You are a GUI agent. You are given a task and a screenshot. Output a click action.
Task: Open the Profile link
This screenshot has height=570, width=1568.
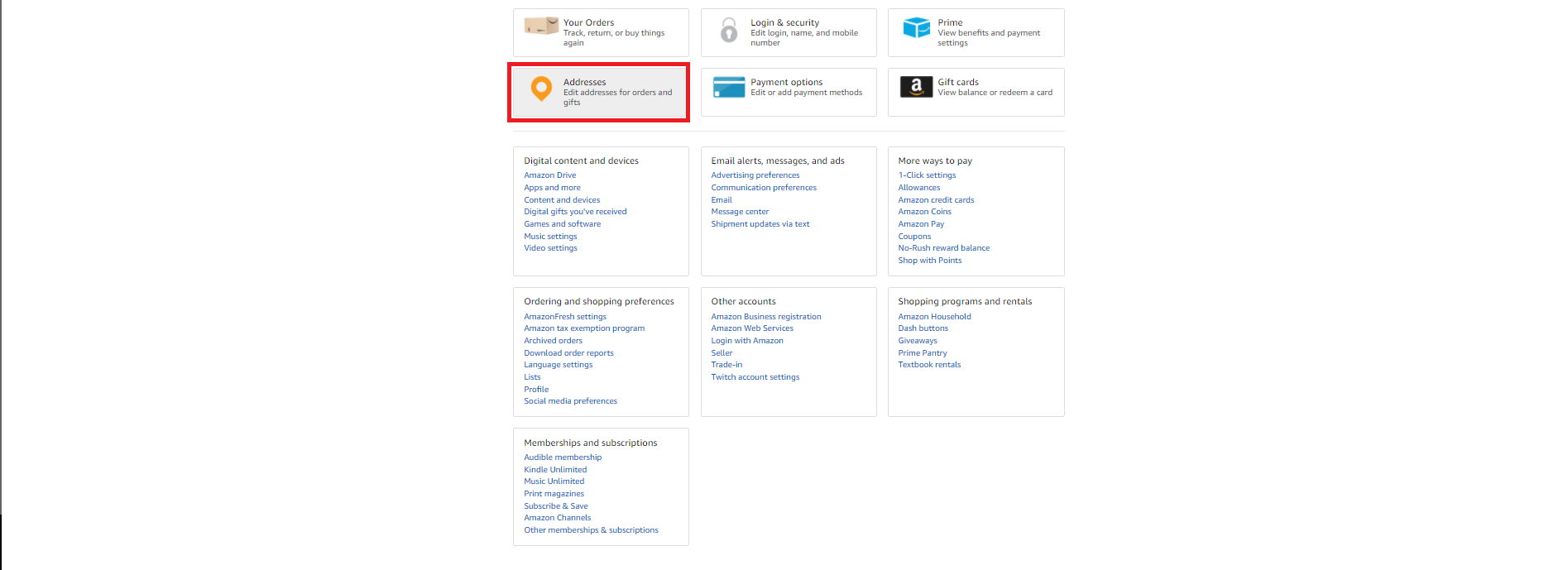pyautogui.click(x=536, y=390)
